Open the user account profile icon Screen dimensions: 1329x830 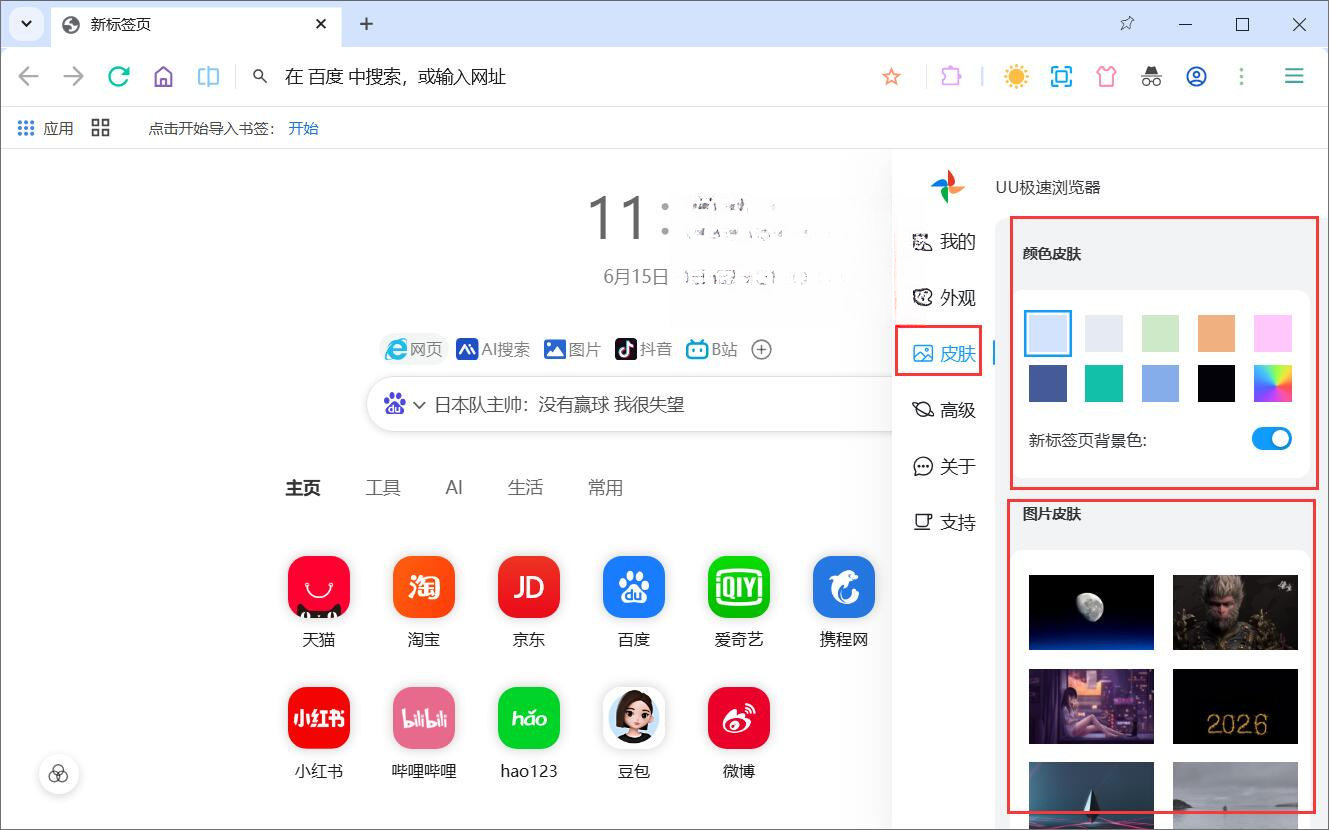1196,76
